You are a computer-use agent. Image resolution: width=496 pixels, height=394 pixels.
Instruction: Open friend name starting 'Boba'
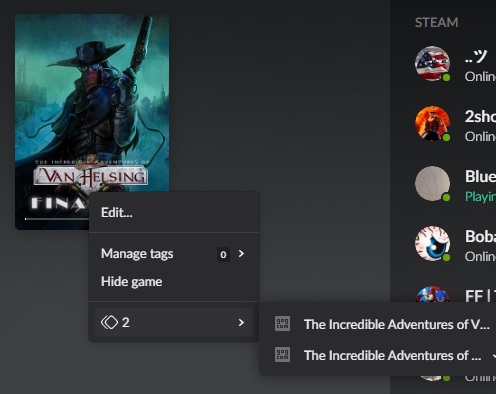(x=480, y=237)
